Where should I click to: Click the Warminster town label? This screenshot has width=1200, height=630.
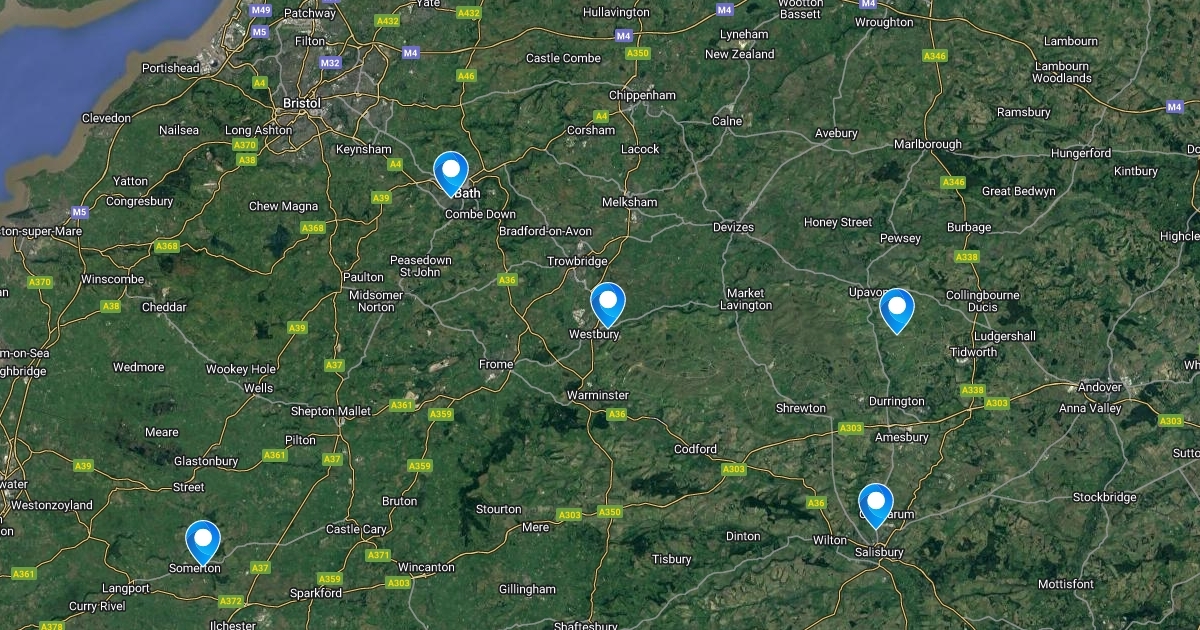(x=598, y=395)
